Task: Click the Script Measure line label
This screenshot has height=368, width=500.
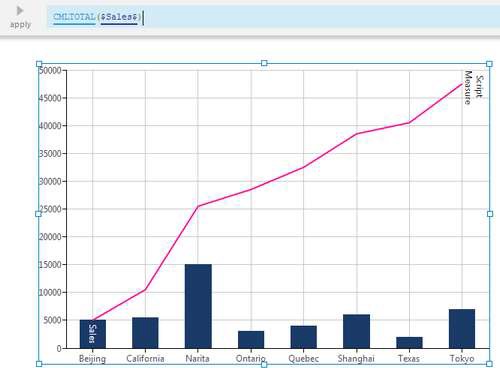Action: click(473, 87)
